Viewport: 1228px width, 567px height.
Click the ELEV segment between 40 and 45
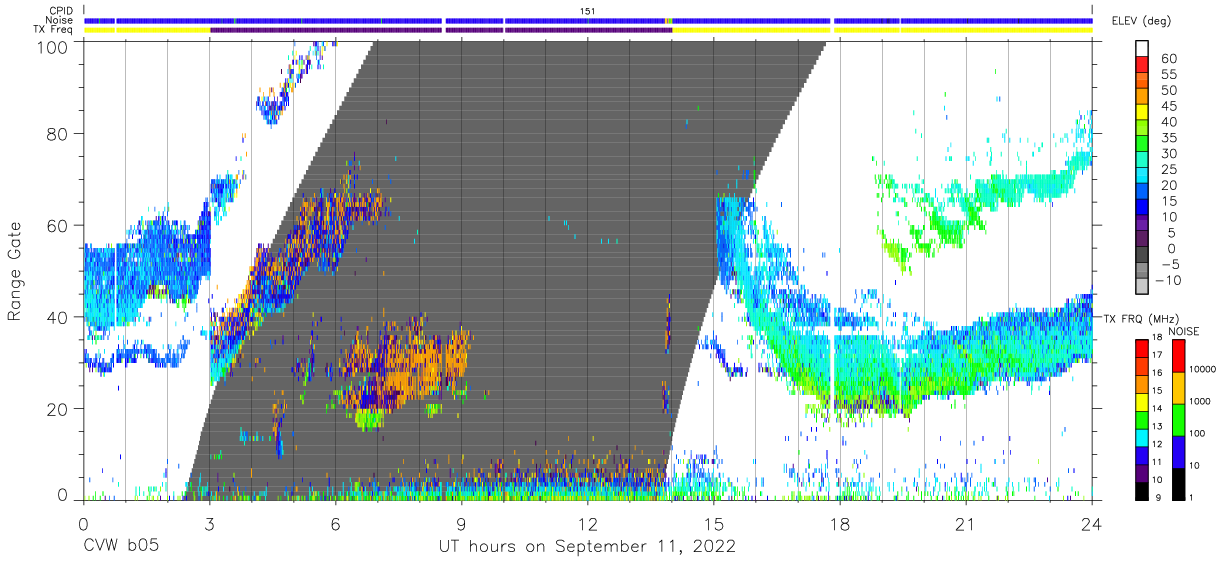(x=1141, y=113)
